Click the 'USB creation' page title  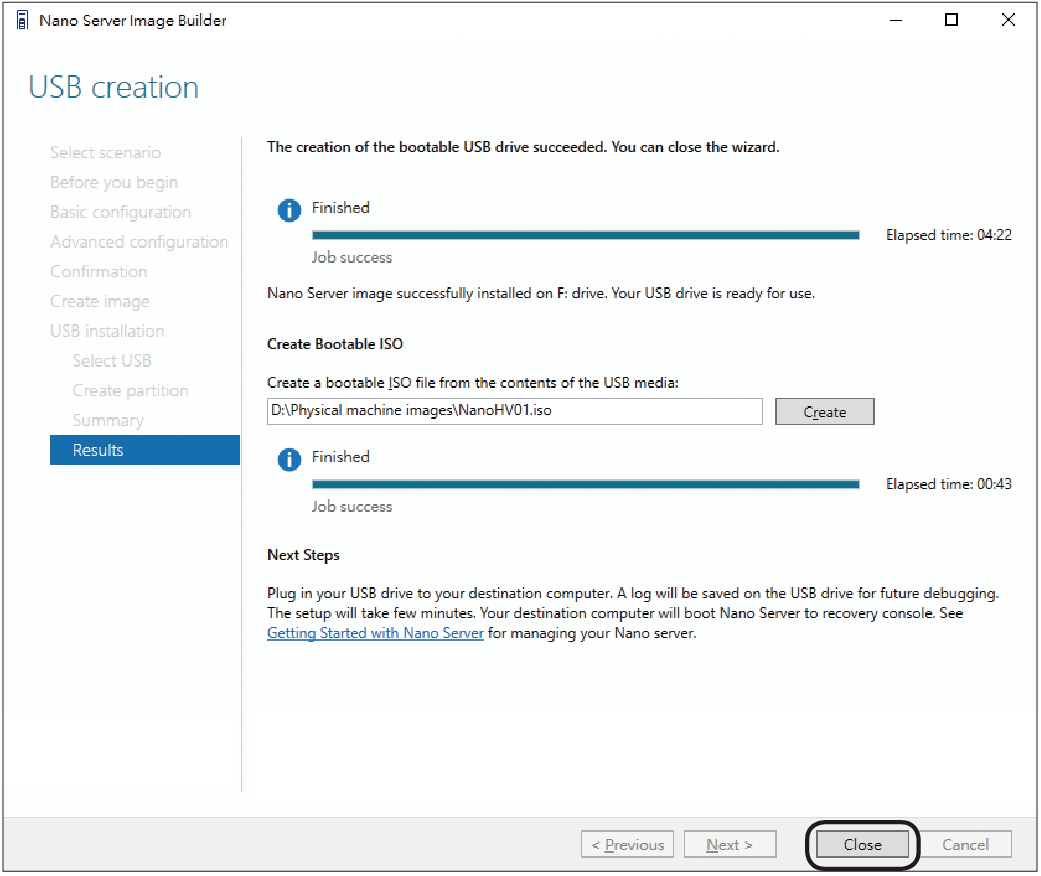point(114,87)
